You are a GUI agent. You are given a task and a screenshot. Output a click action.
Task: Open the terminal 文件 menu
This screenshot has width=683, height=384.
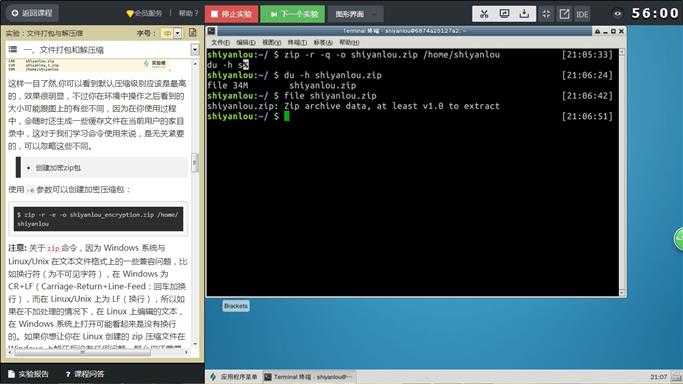coord(220,42)
